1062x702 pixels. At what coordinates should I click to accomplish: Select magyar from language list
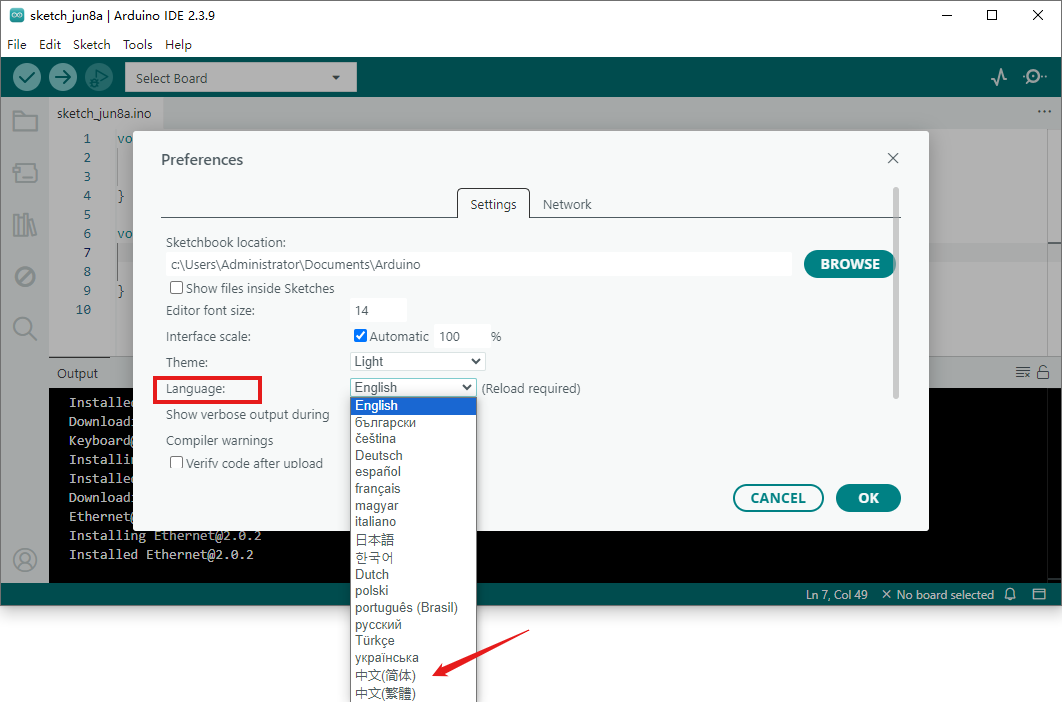coord(413,505)
